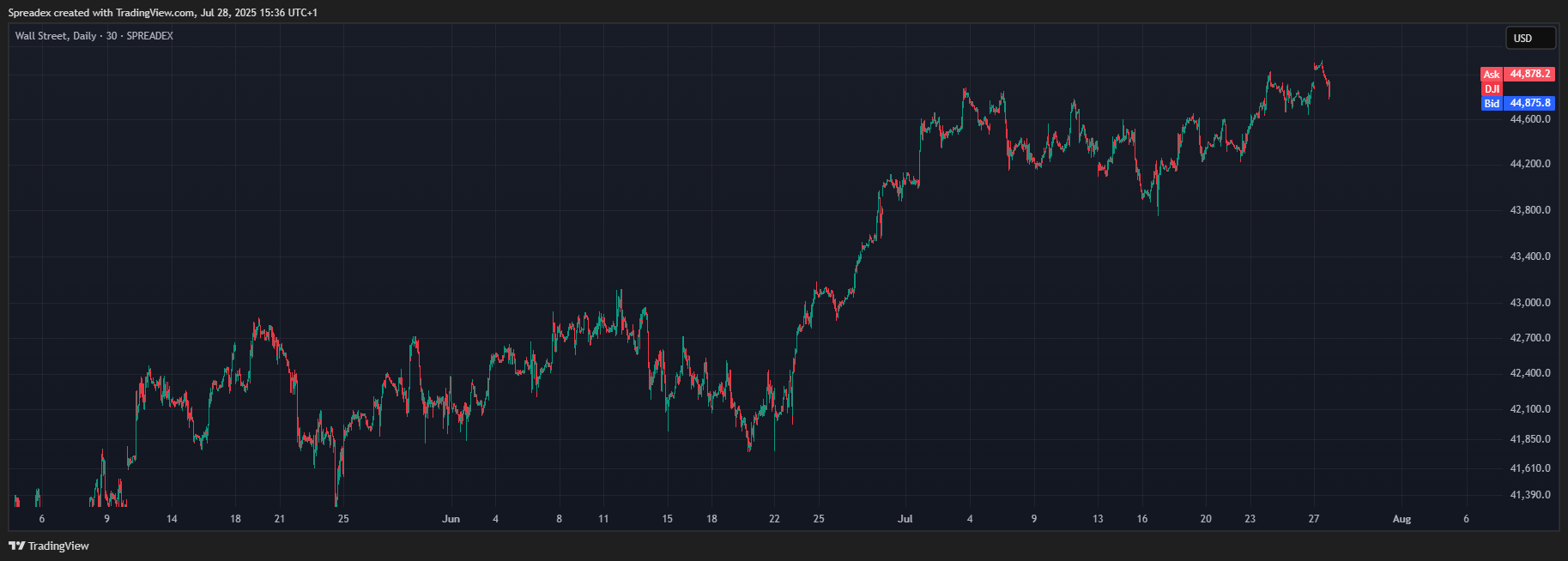This screenshot has width=1568, height=561.
Task: Click the 41,610.0 price axis label
Action: tap(1530, 468)
